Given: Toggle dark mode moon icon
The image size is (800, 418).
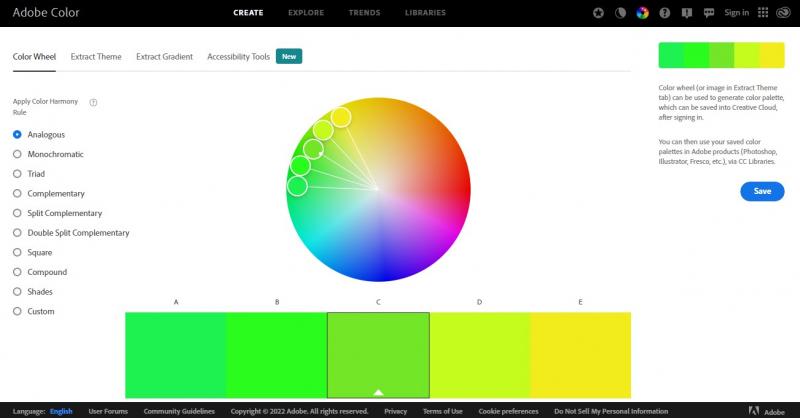Looking at the screenshot, I should (x=620, y=13).
